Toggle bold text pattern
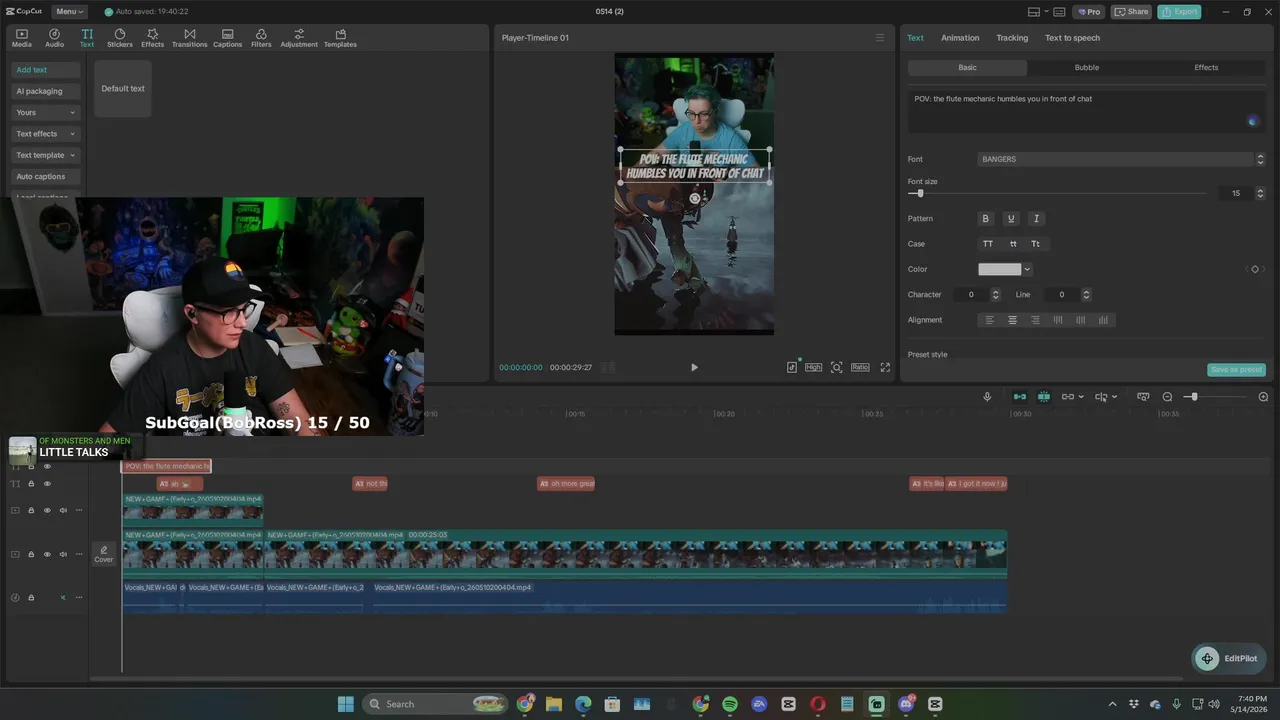Image resolution: width=1280 pixels, height=720 pixels. (985, 218)
